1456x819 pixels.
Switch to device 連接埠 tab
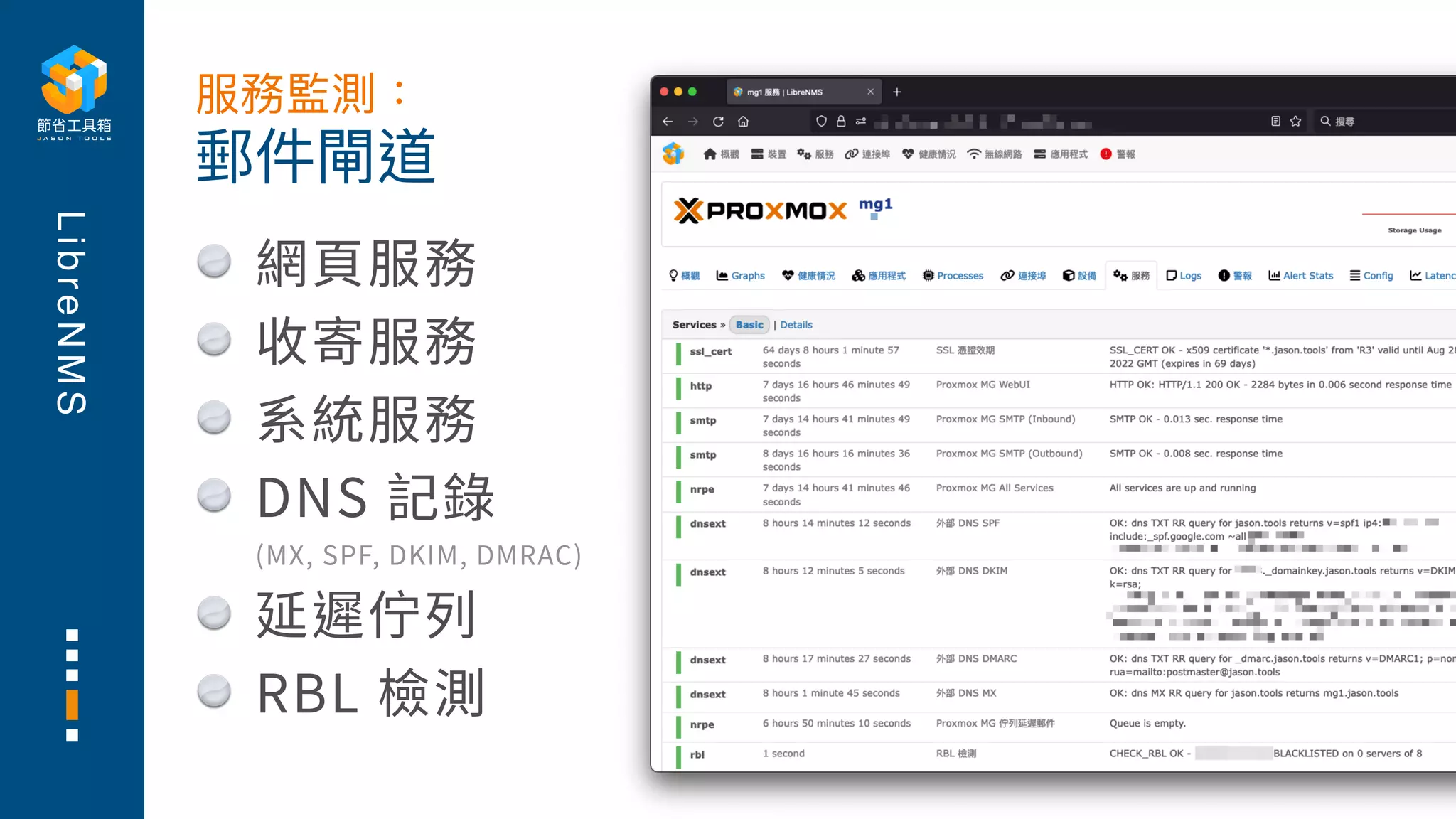[x=1023, y=276]
